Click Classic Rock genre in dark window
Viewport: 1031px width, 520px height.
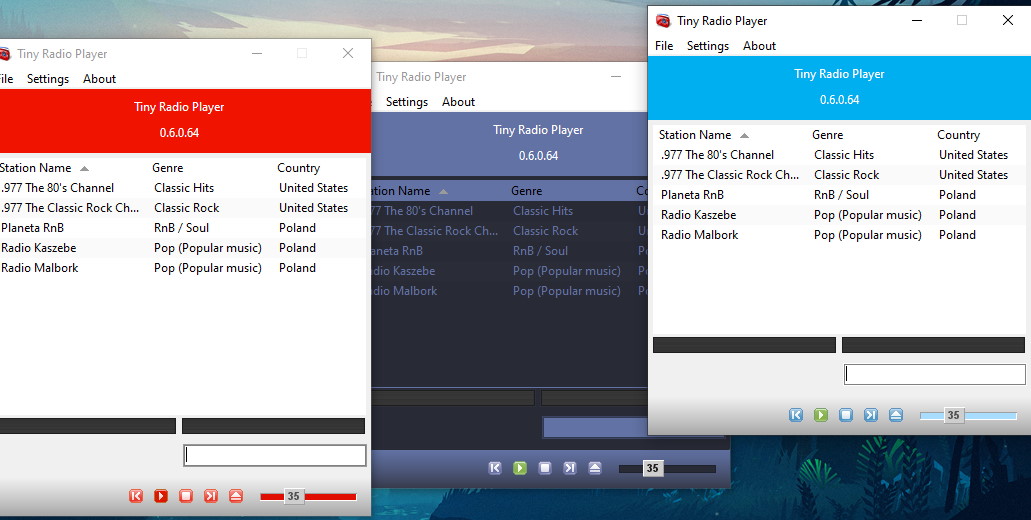point(545,231)
